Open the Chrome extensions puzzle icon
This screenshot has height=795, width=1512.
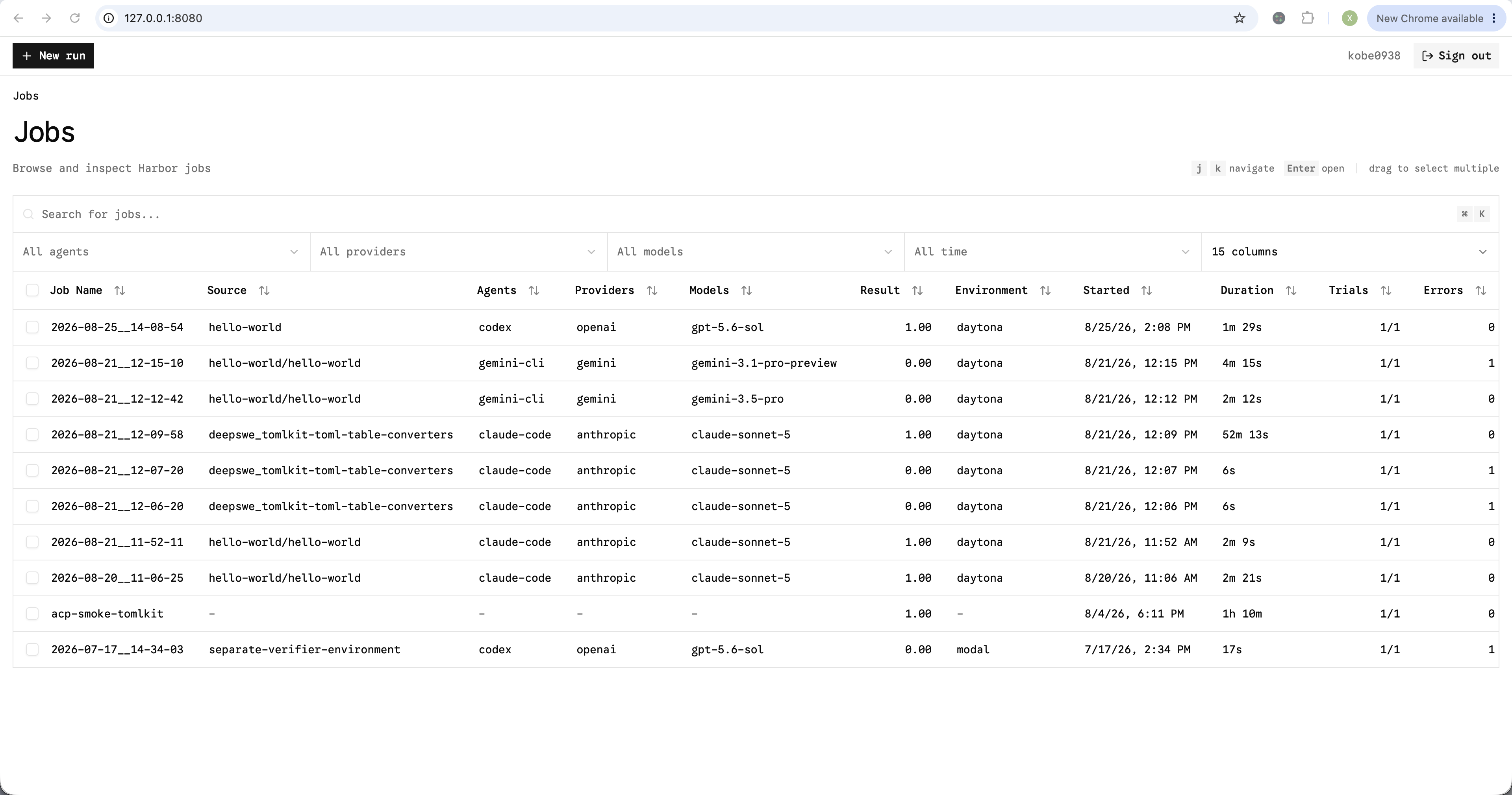point(1307,18)
